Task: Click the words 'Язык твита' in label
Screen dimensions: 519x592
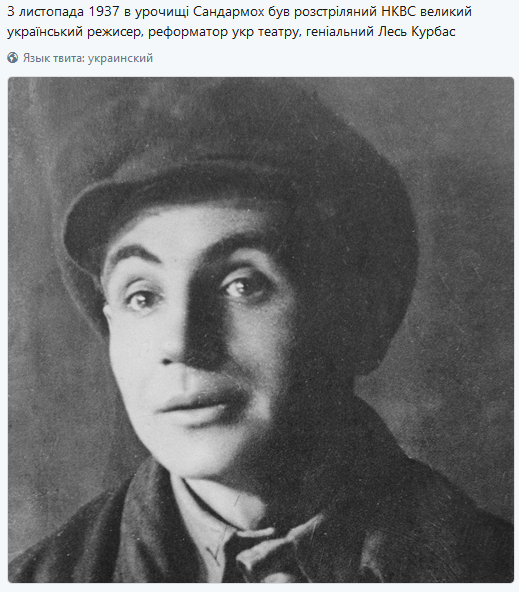Action: [54, 58]
